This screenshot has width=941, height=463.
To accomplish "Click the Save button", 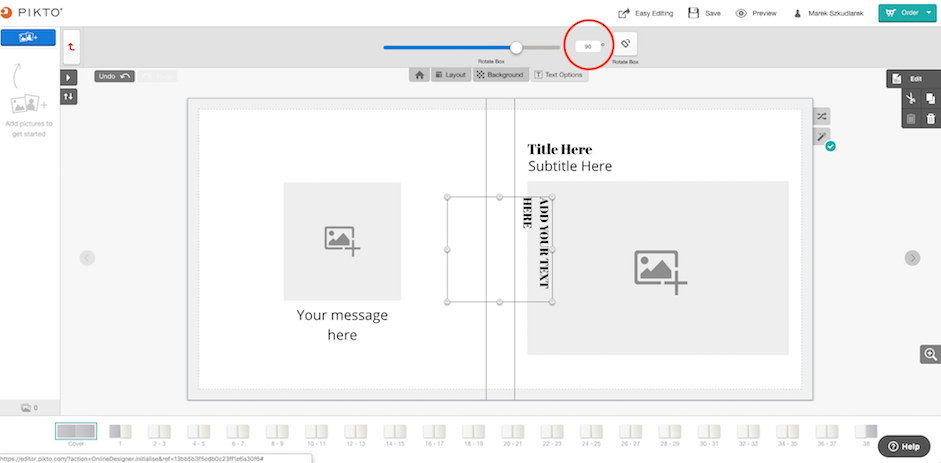I will point(705,13).
